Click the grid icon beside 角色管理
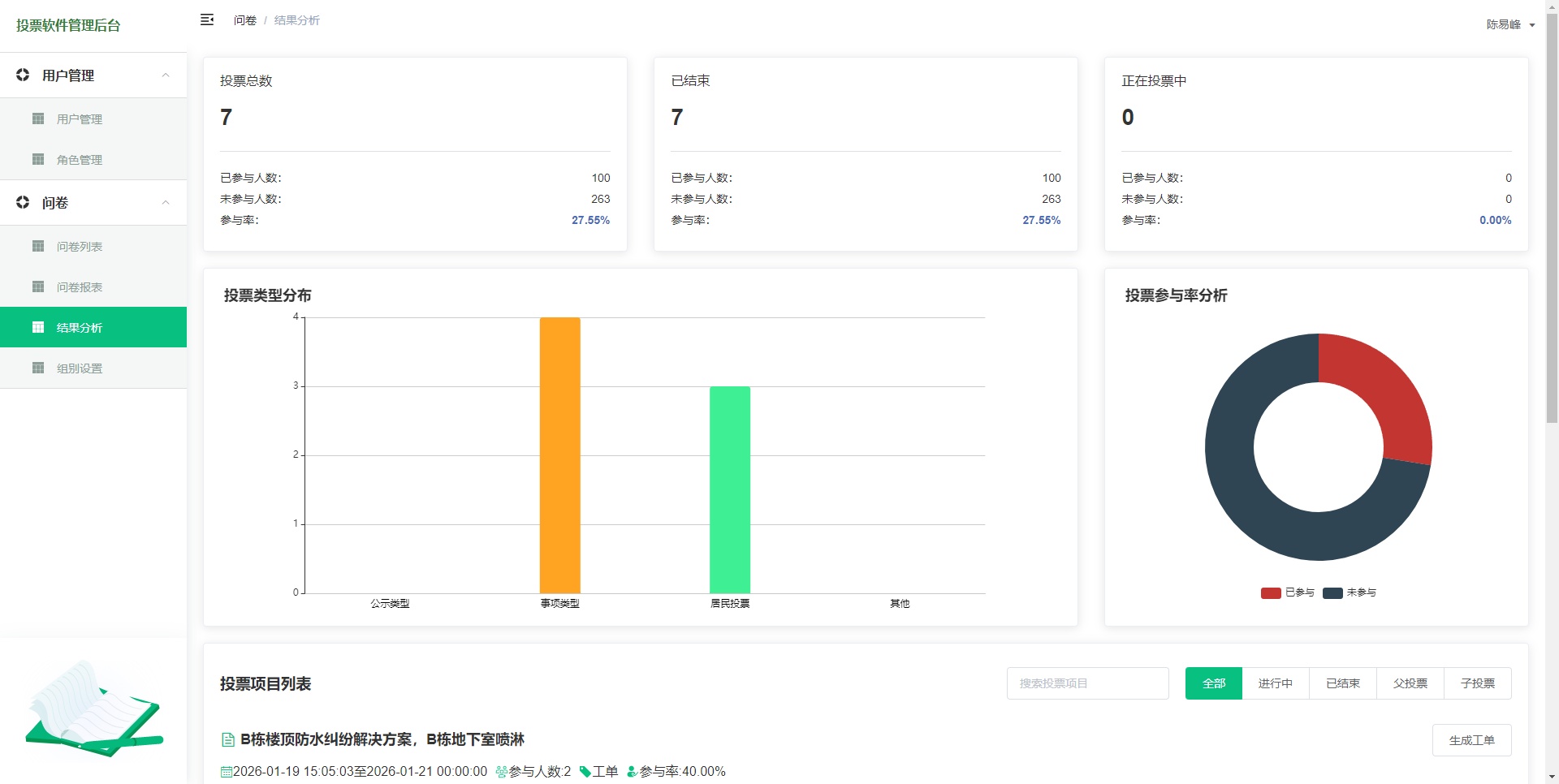The width and height of the screenshot is (1559, 784). [38, 159]
